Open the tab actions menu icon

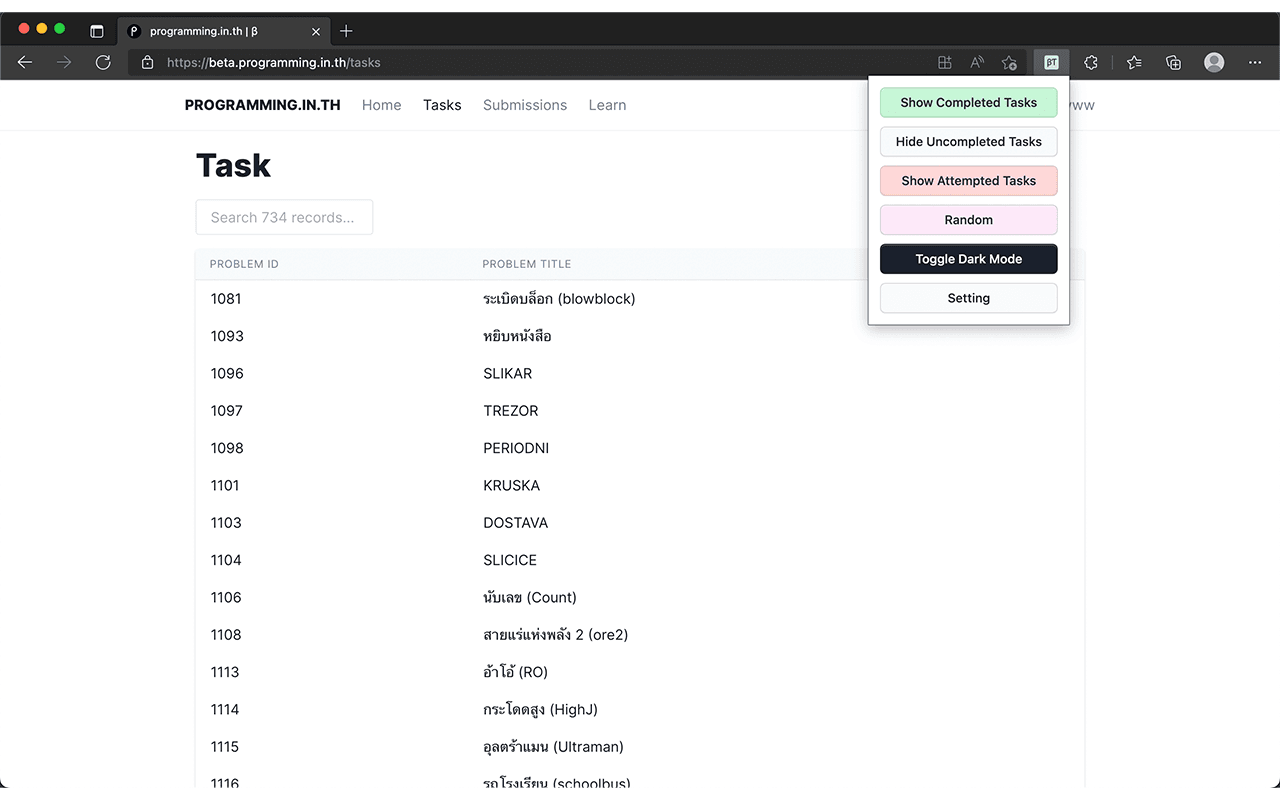(97, 31)
